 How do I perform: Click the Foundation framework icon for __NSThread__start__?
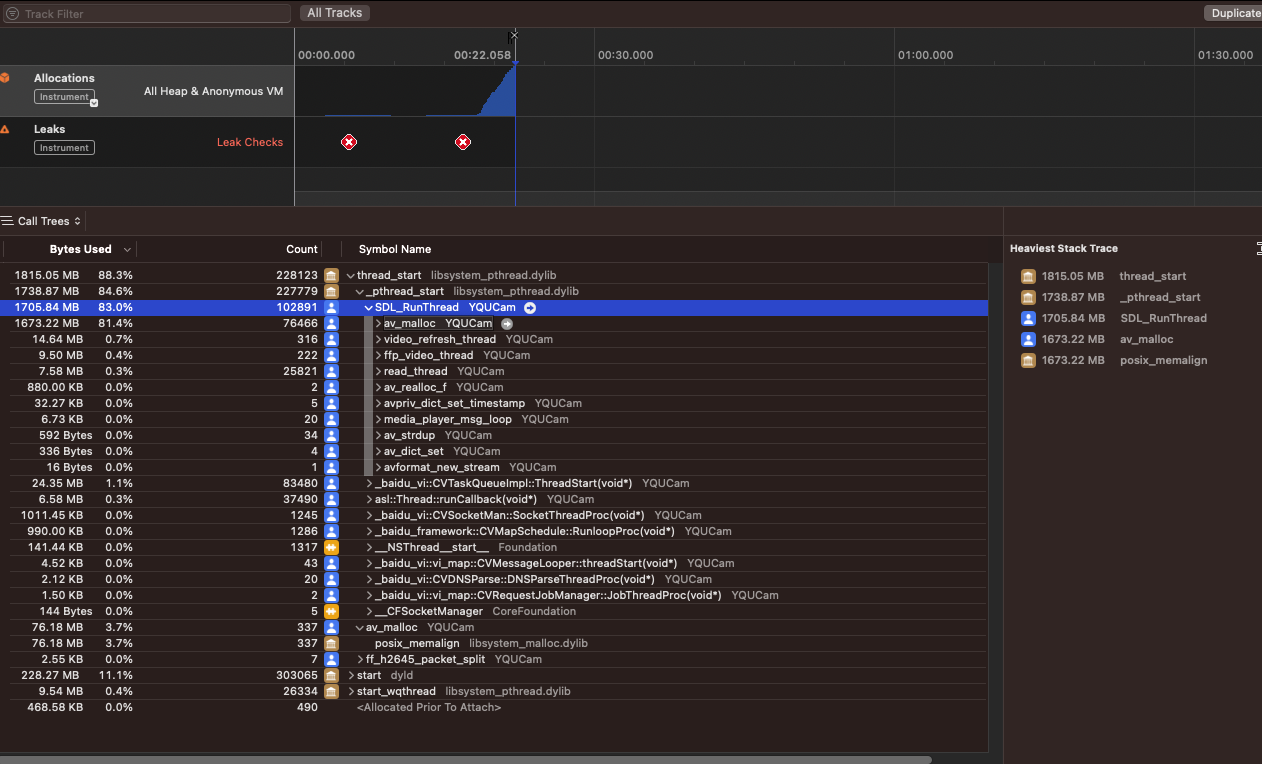pyautogui.click(x=331, y=547)
